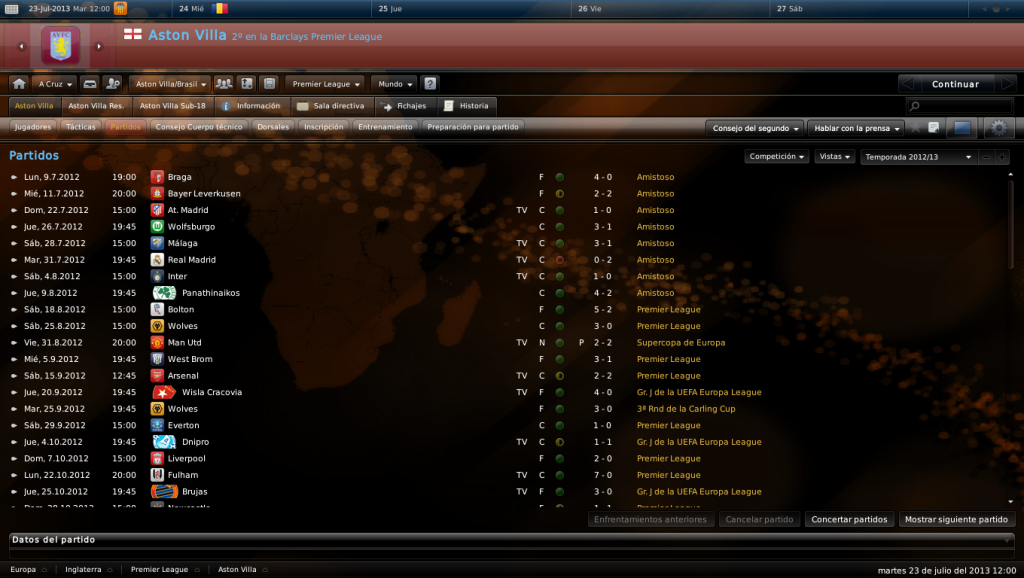Open the Vistas dropdown

pos(835,157)
